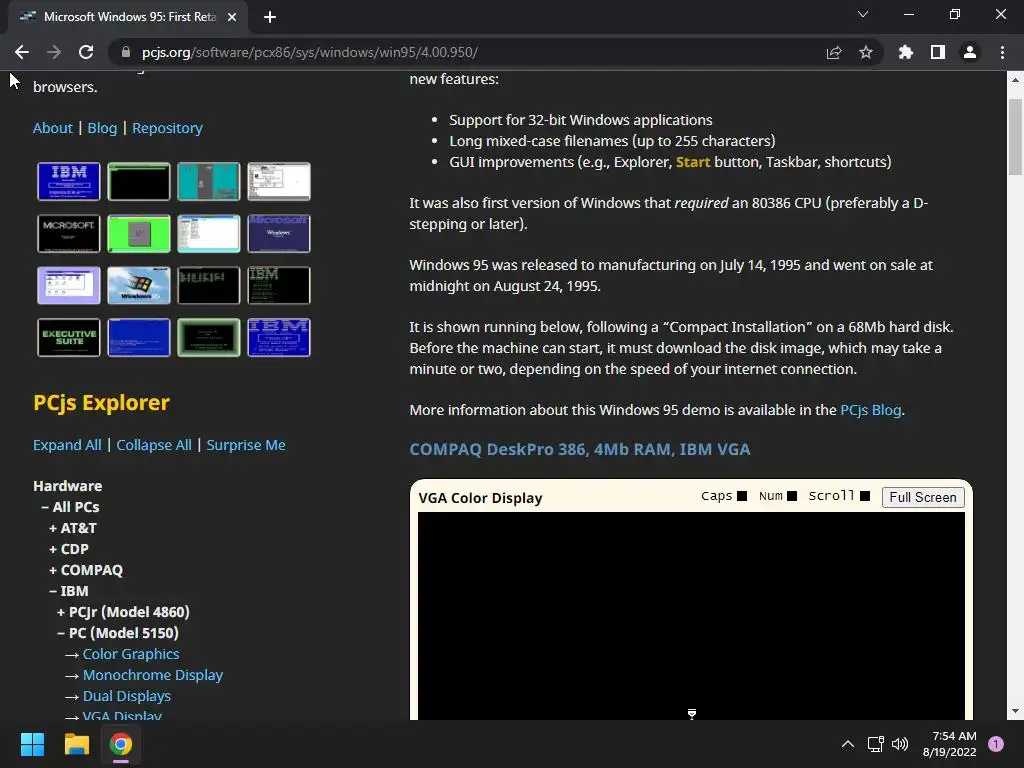Expand the COMPAQ tree node

(x=86, y=569)
